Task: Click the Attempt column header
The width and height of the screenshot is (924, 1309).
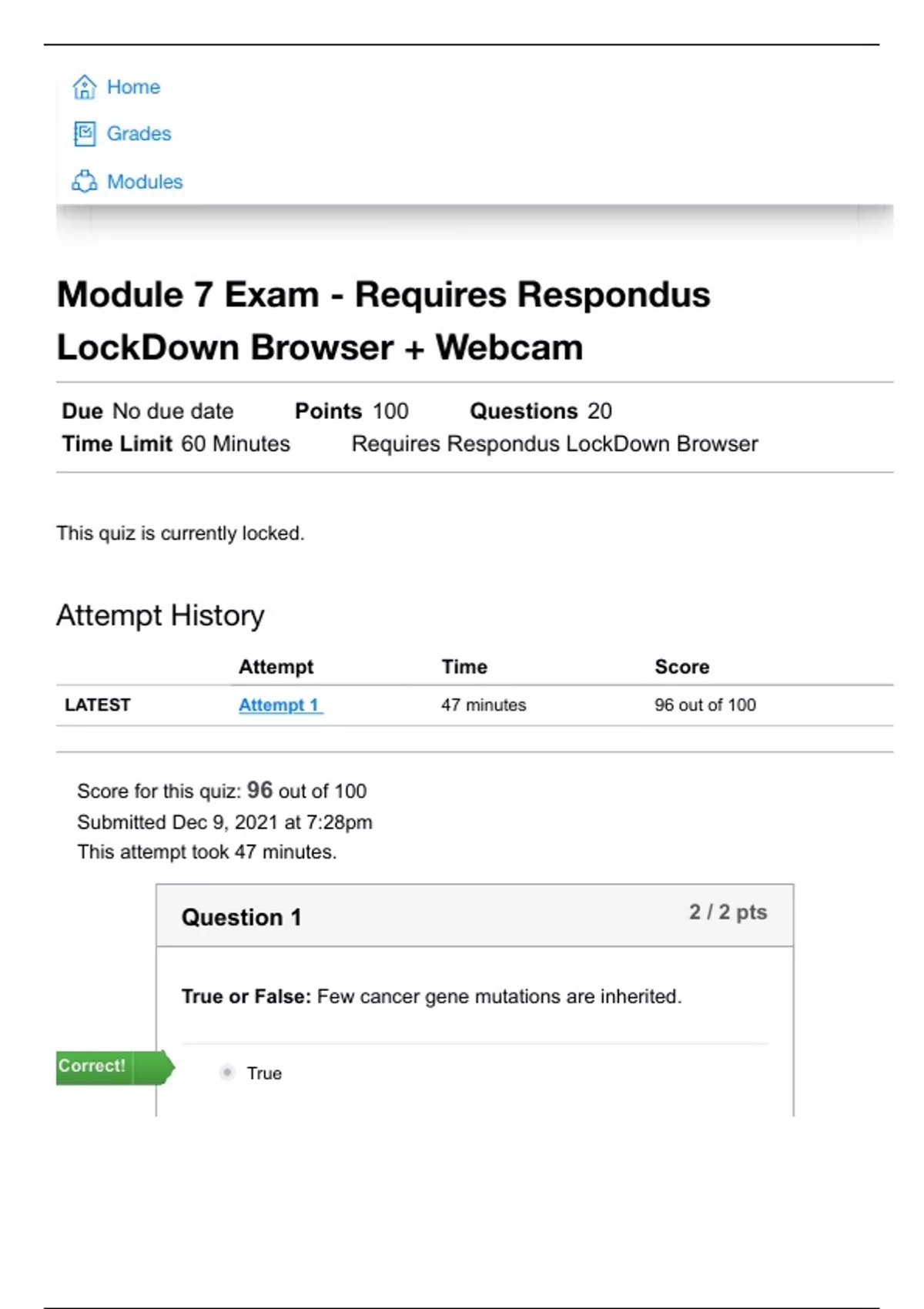Action: [x=276, y=667]
